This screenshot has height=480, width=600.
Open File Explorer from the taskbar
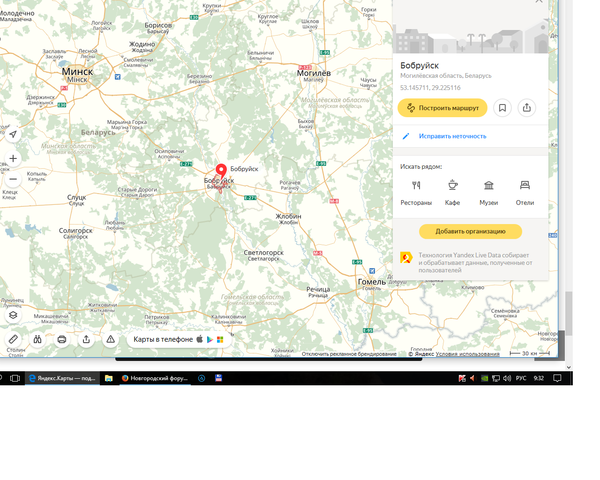(109, 378)
